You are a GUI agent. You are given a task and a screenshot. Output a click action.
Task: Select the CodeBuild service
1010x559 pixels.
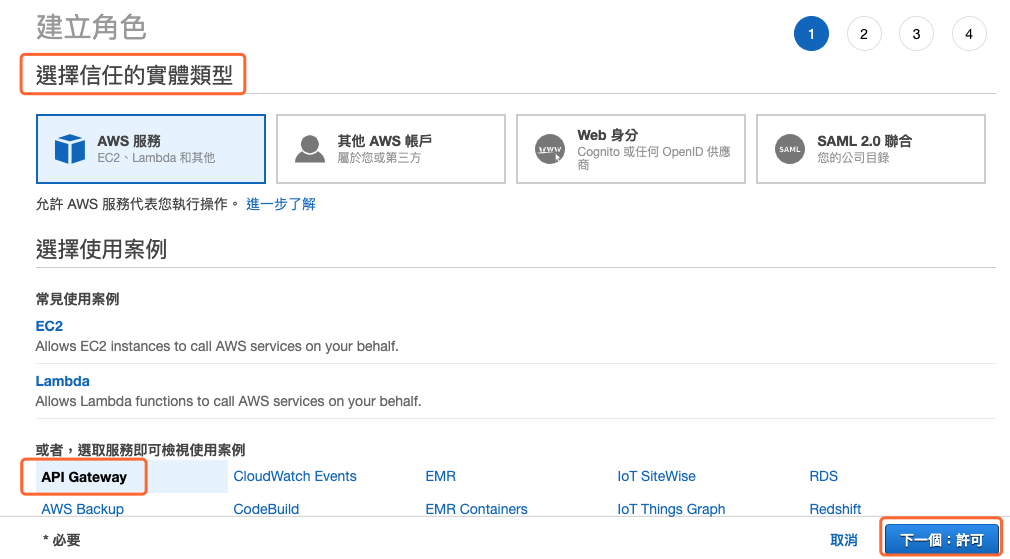[266, 509]
